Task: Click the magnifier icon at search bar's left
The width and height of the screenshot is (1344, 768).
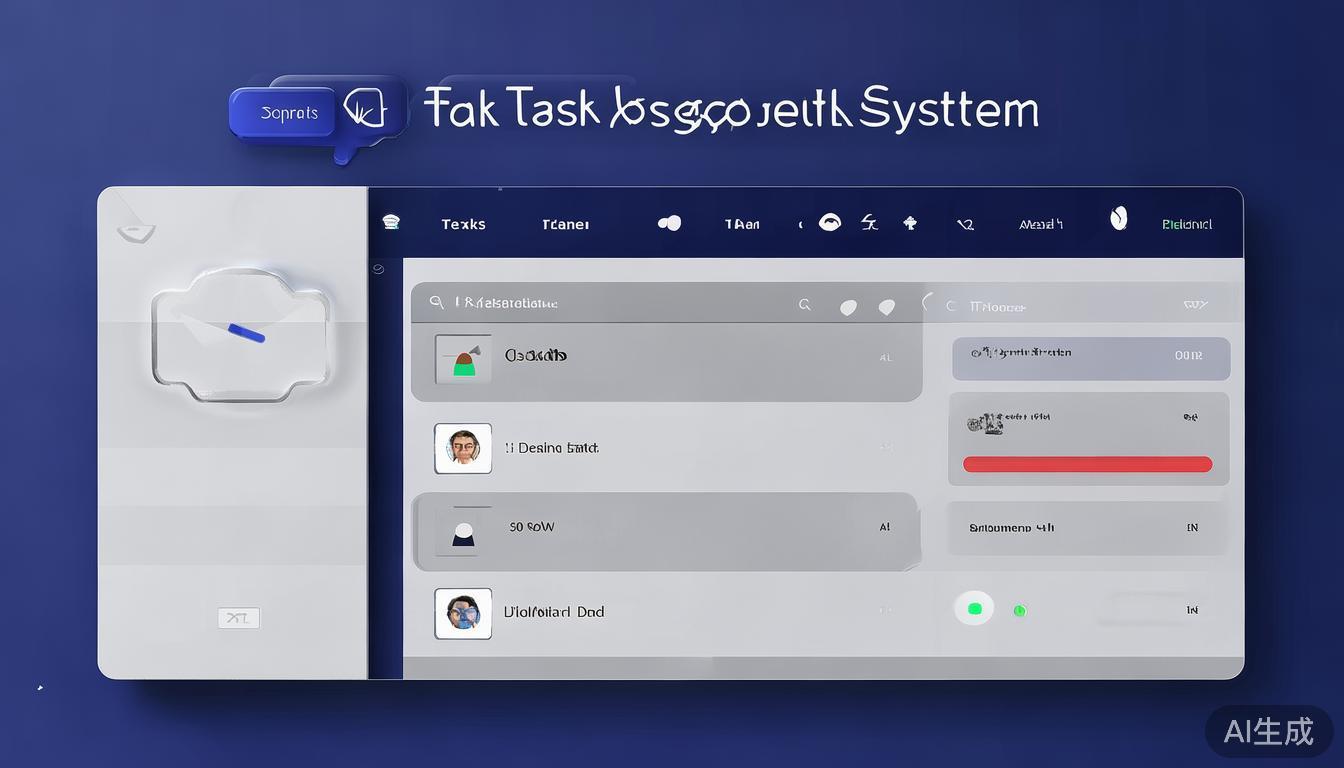Action: [436, 302]
